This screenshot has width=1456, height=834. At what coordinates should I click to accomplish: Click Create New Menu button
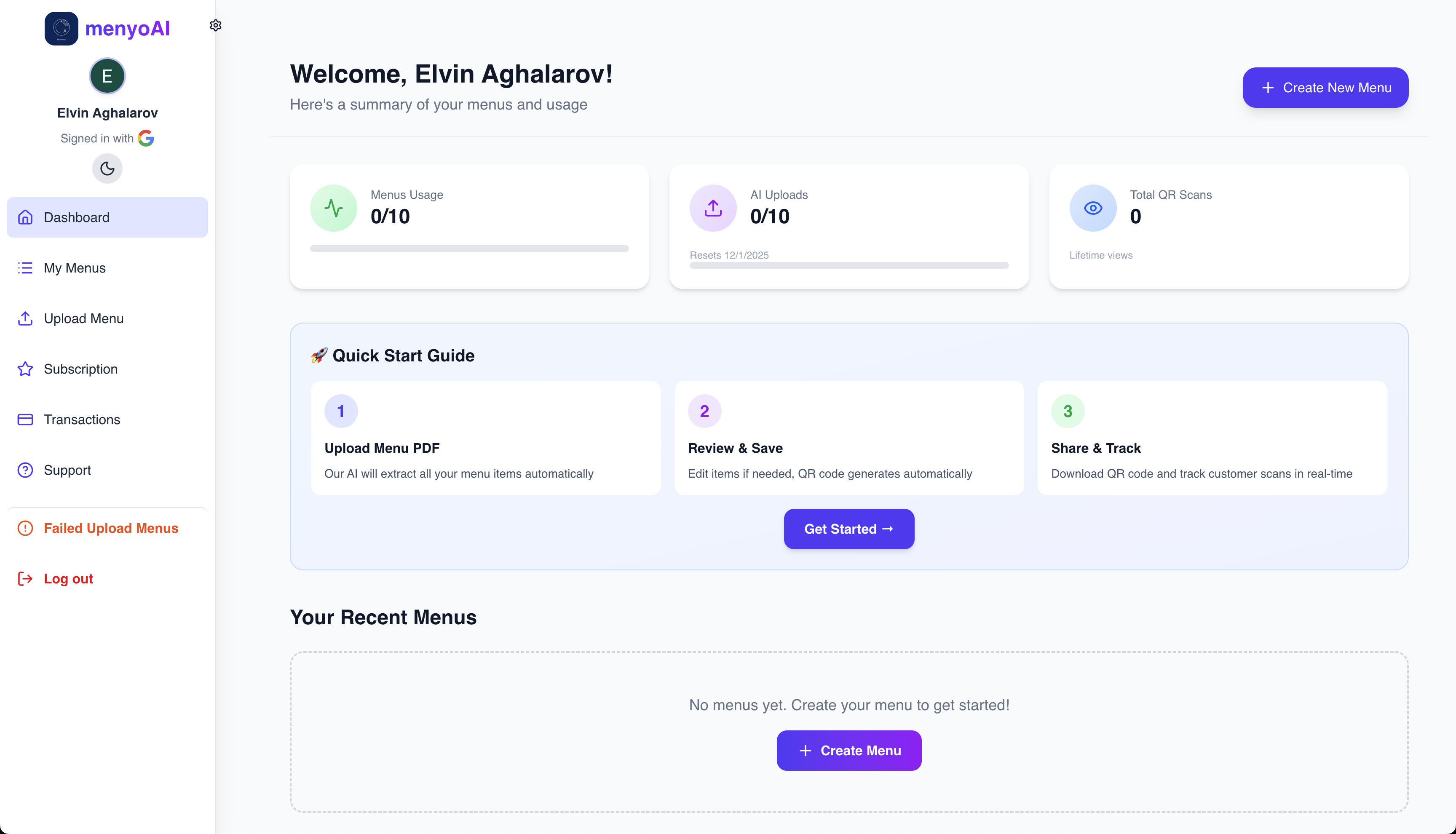pos(1325,88)
